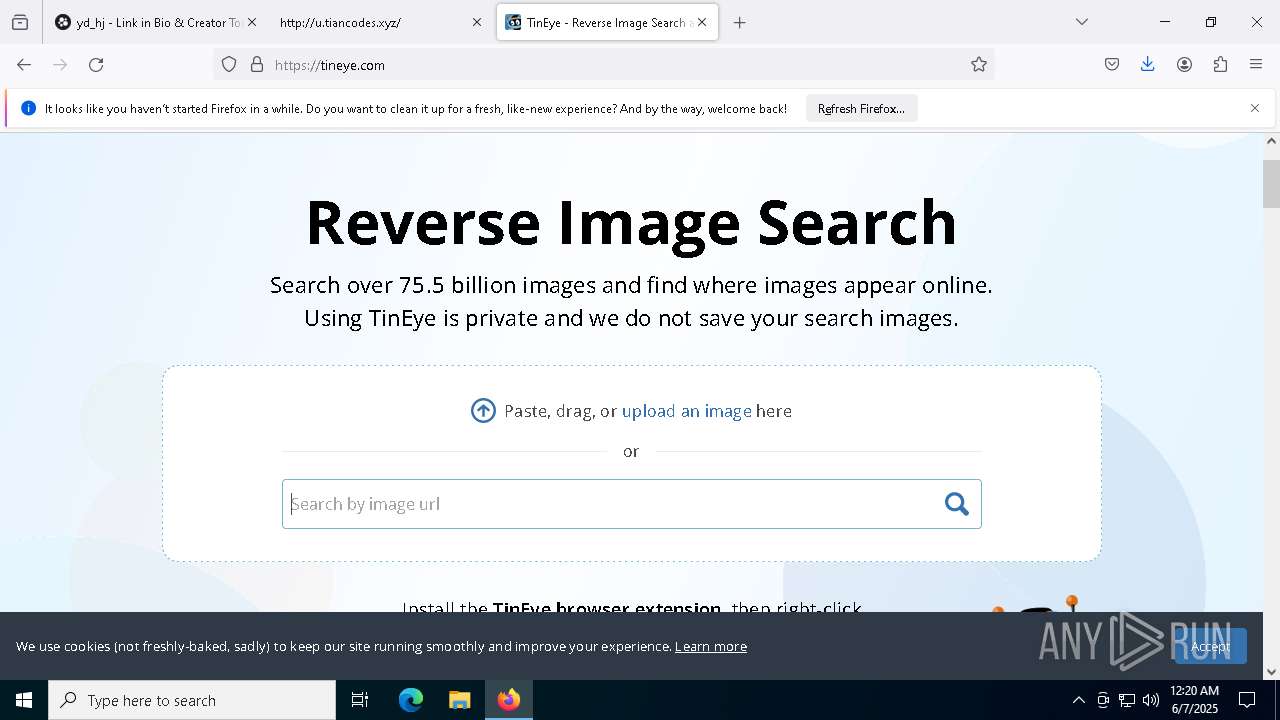Viewport: 1280px width, 720px height.
Task: Click Firefox icon in taskbar
Action: tap(509, 700)
